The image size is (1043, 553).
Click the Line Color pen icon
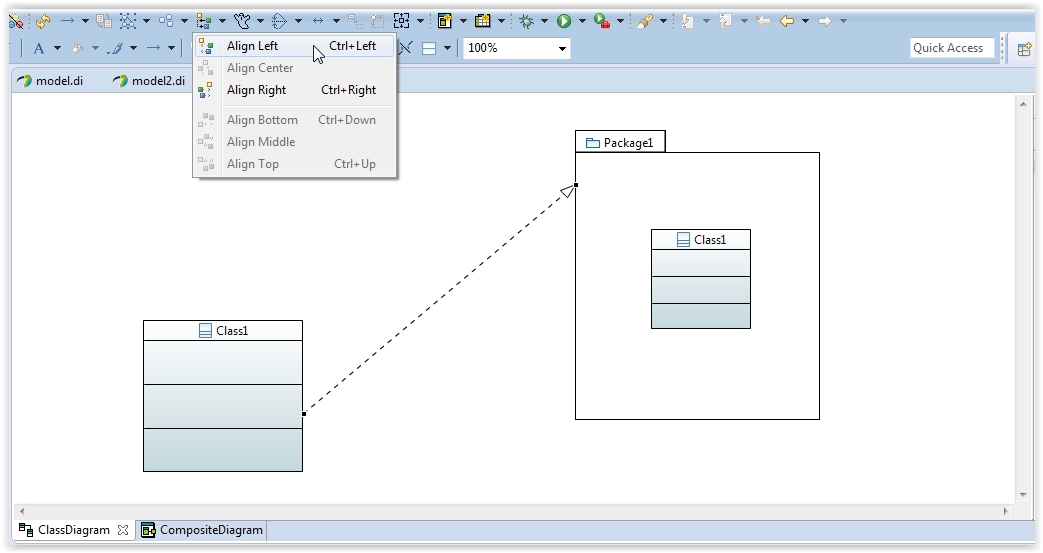point(116,48)
